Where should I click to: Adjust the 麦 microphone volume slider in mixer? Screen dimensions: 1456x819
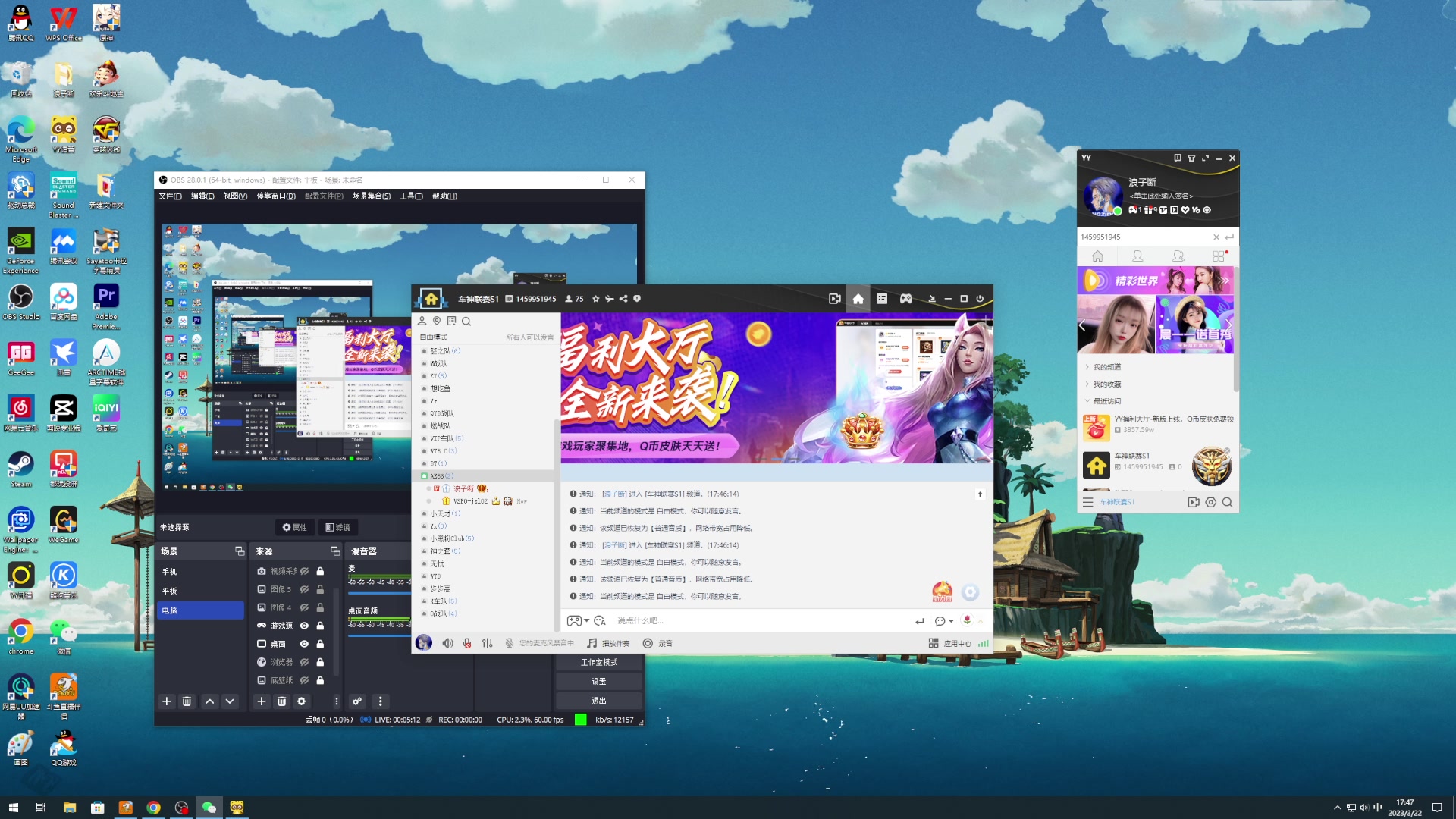[379, 593]
